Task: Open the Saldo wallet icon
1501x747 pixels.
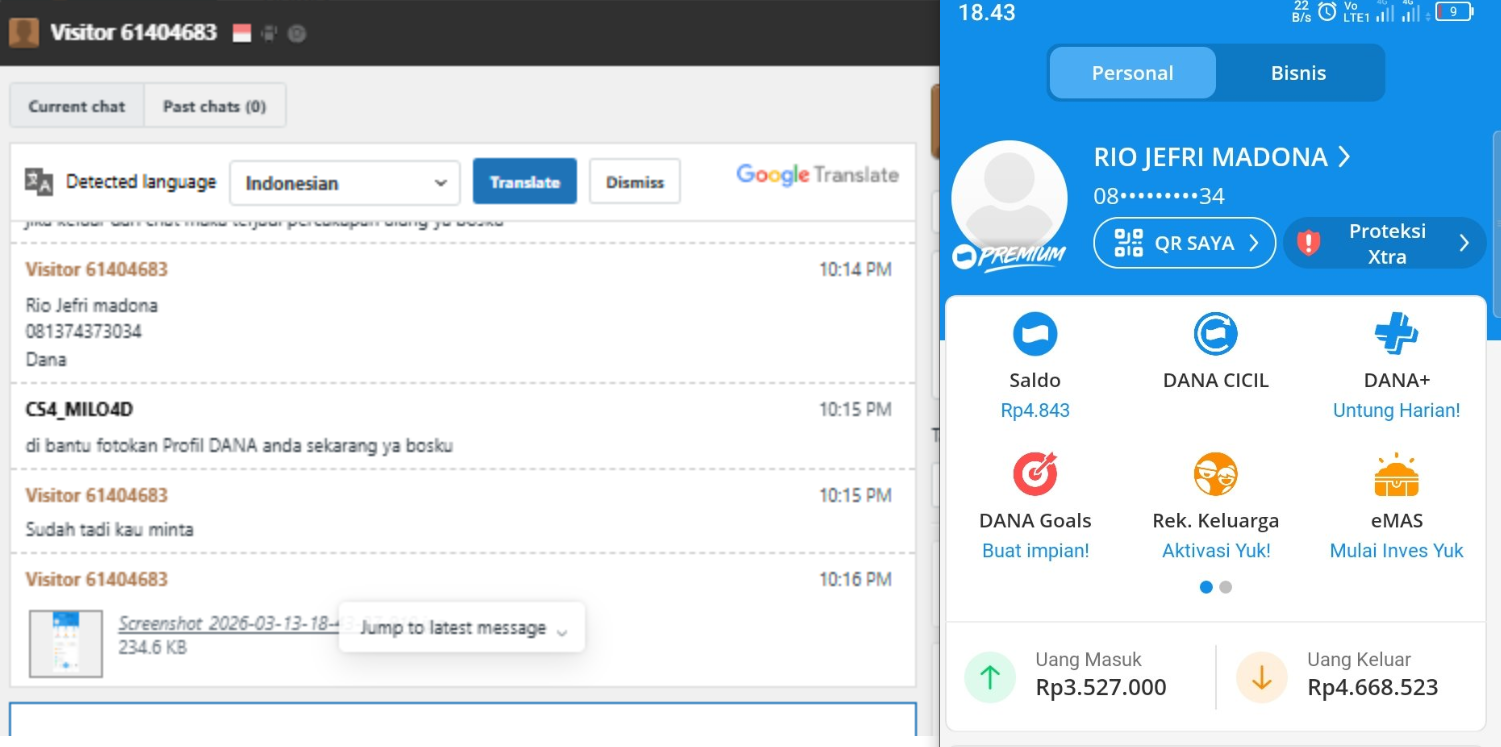Action: [x=1035, y=334]
